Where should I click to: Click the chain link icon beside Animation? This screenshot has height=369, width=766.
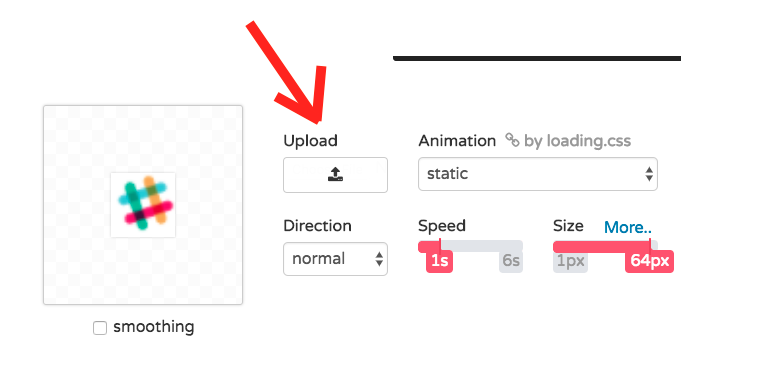click(x=512, y=140)
